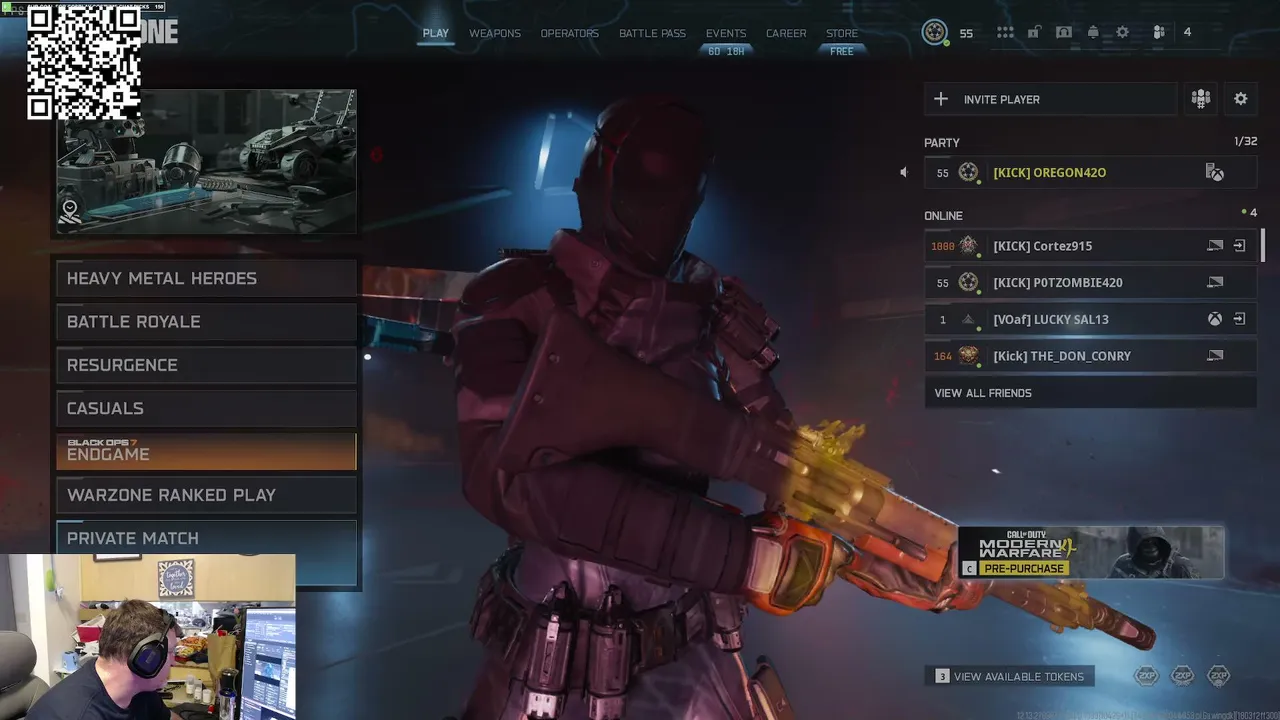Click P0TZOMBIE420's PC platform icon
The image size is (1280, 720).
pyautogui.click(x=1215, y=283)
